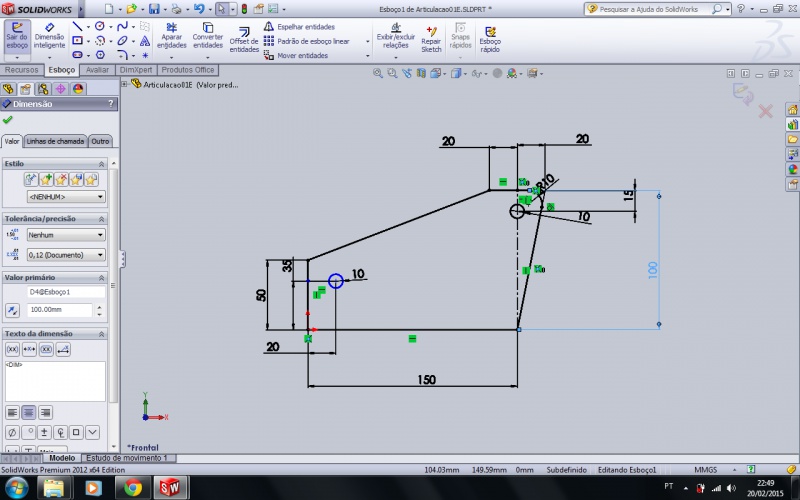Open the Outro tab
The width and height of the screenshot is (800, 500).
pyautogui.click(x=100, y=141)
